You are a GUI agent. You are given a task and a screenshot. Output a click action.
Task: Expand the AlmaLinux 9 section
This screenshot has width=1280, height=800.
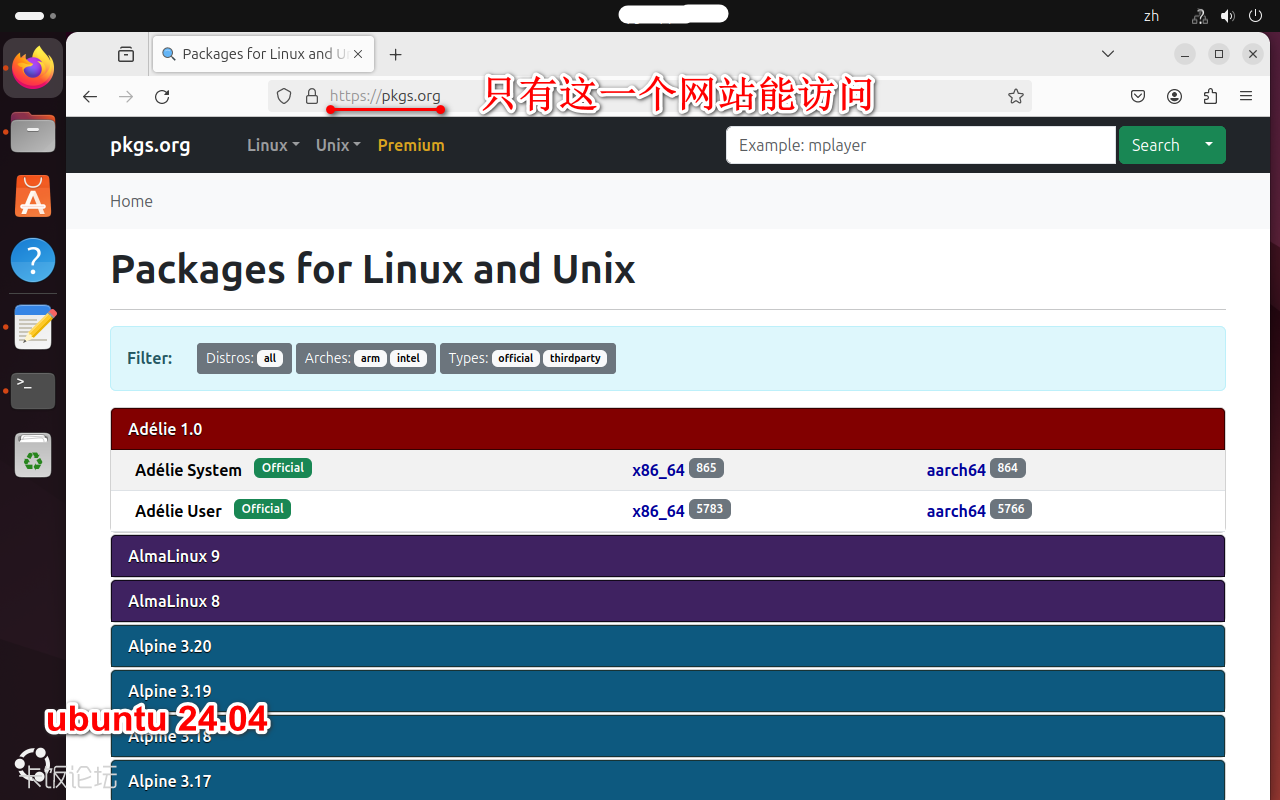(667, 556)
